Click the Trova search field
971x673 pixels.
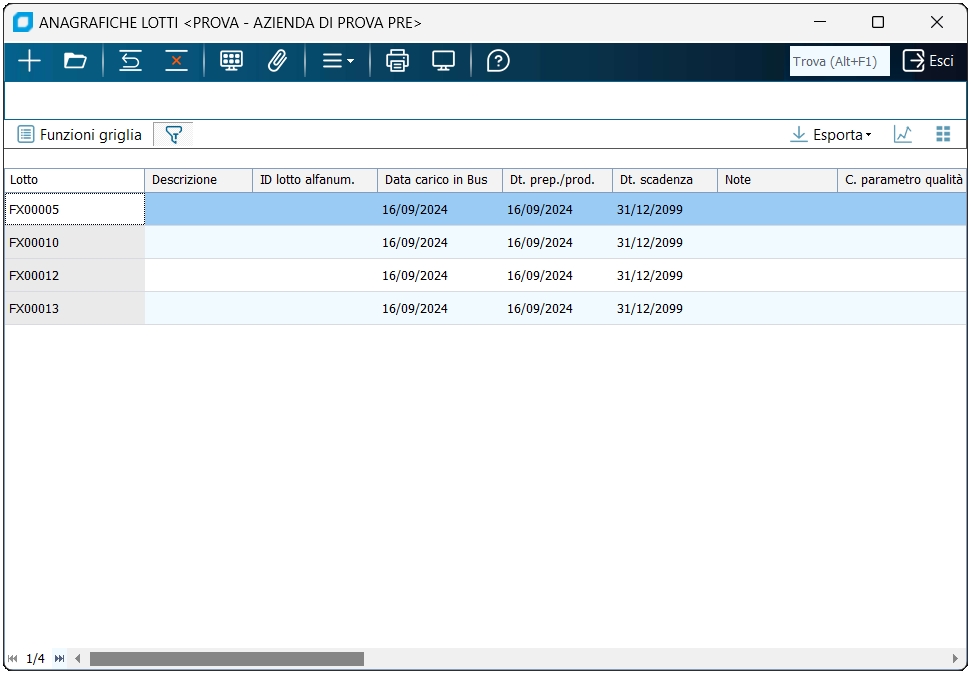[x=839, y=61]
